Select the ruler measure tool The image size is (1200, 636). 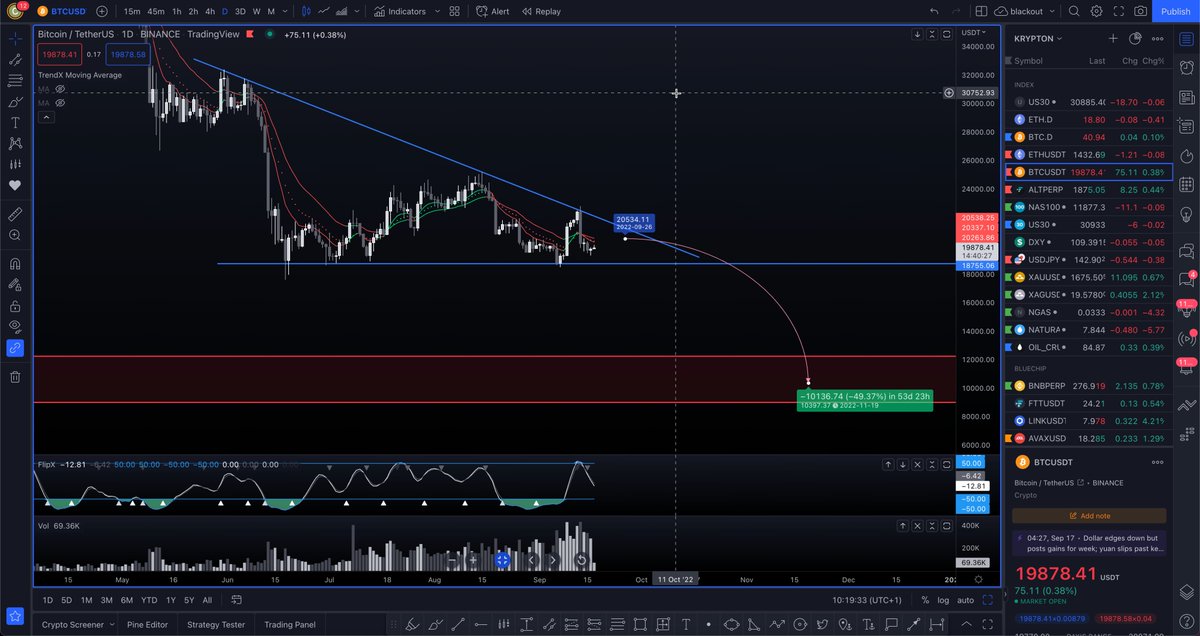(x=15, y=214)
